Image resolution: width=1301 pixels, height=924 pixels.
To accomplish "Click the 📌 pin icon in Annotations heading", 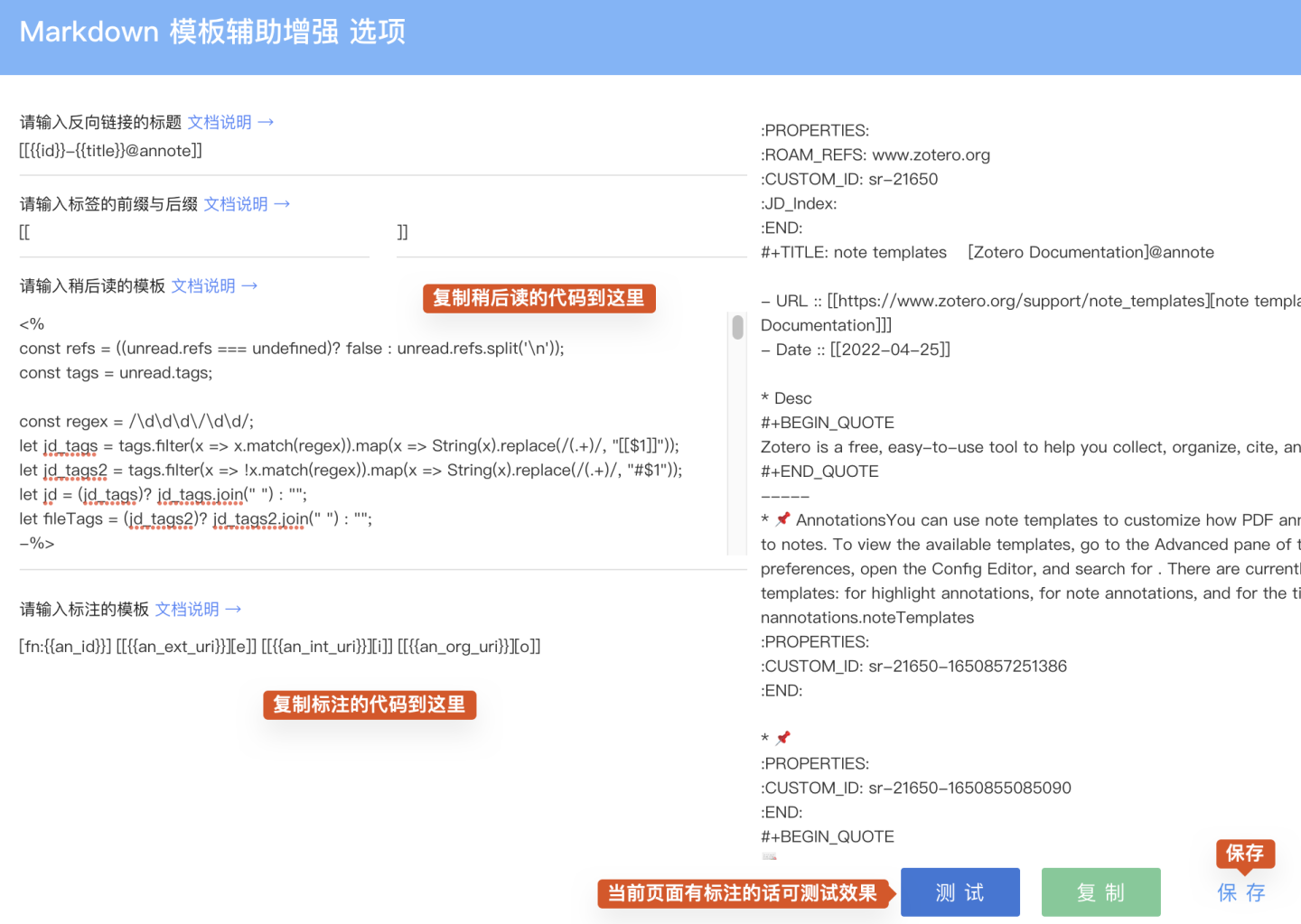I will pyautogui.click(x=782, y=518).
